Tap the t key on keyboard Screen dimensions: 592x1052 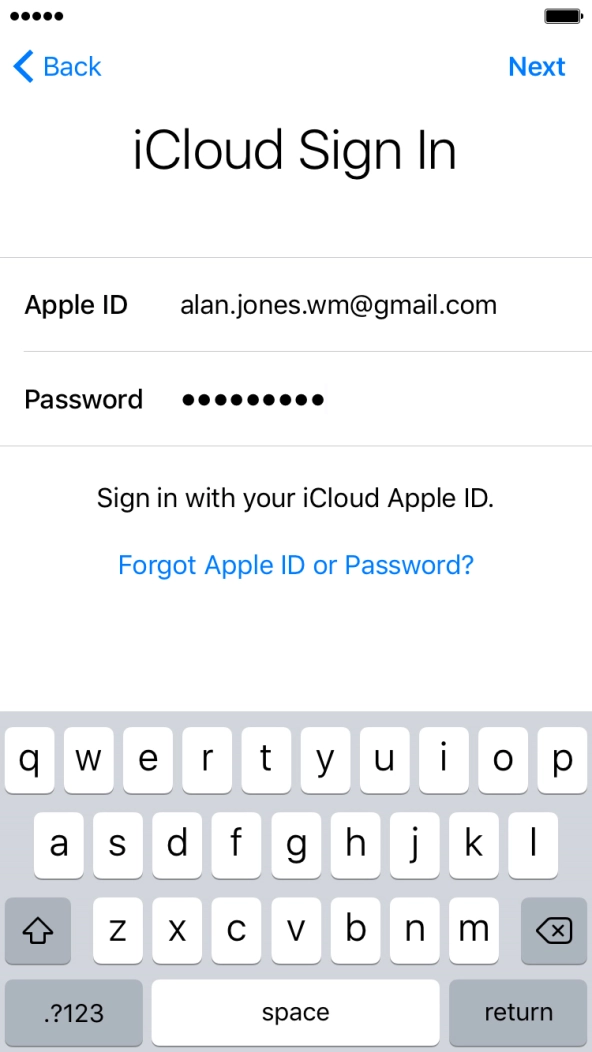pyautogui.click(x=266, y=760)
